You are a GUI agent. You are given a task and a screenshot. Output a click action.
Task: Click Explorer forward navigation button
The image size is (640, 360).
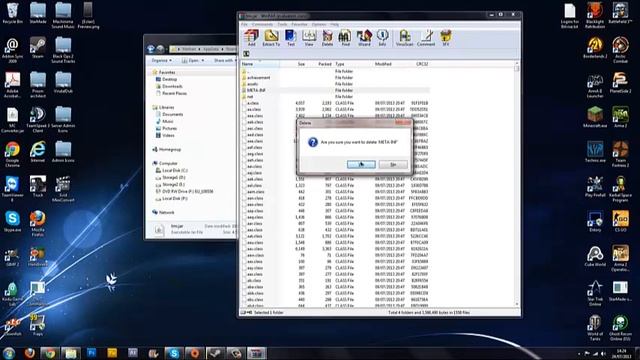click(160, 49)
